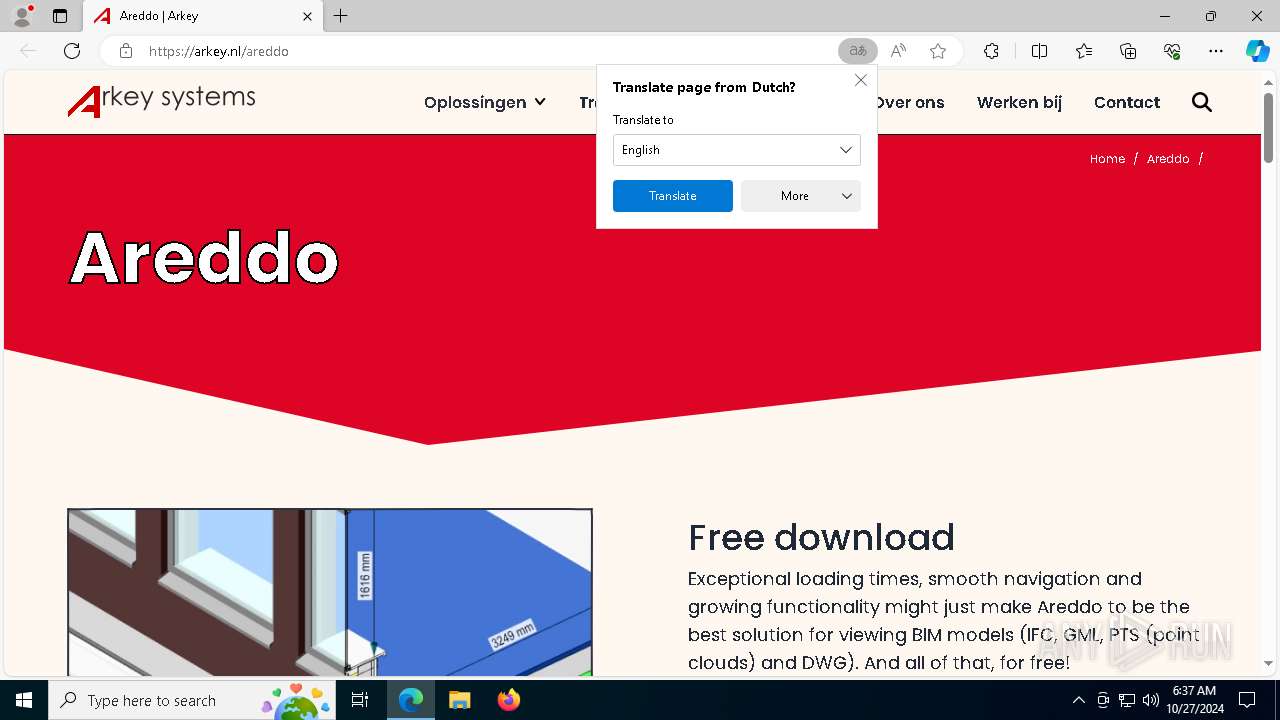Refresh the current page
1280x720 pixels.
(x=72, y=51)
